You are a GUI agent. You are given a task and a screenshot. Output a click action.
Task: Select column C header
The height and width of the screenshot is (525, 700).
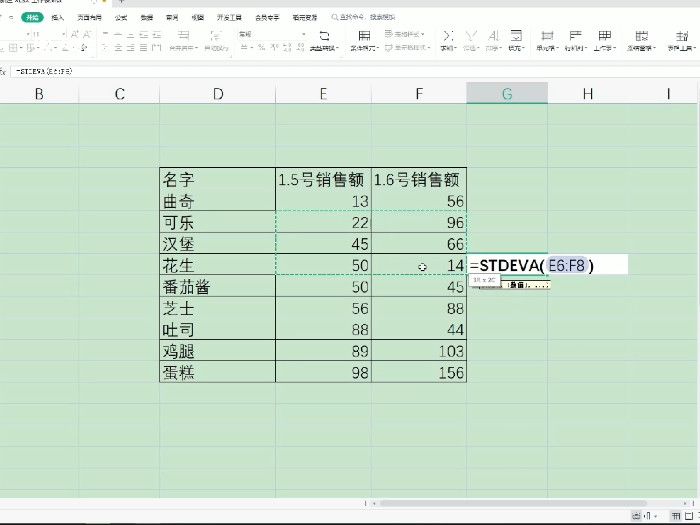(119, 94)
